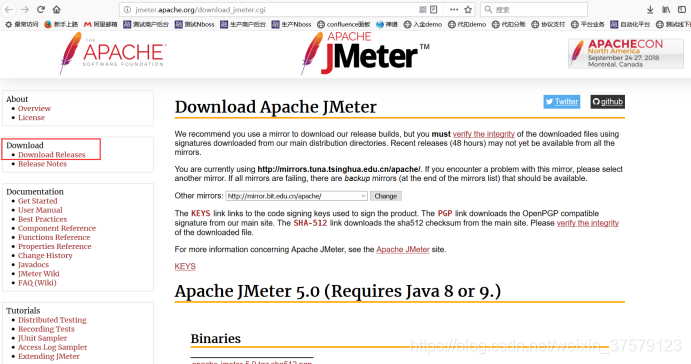Click the Apache JMeter logo
691x364 pixels.
click(x=365, y=52)
